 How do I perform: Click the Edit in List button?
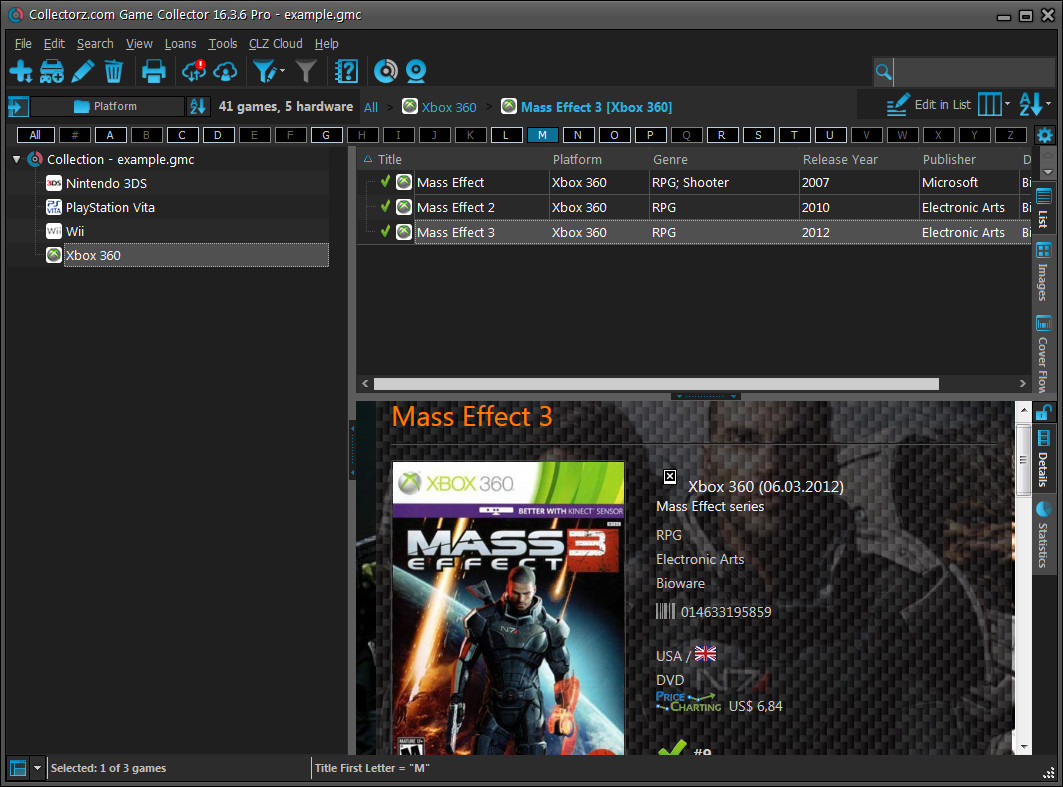pyautogui.click(x=928, y=104)
